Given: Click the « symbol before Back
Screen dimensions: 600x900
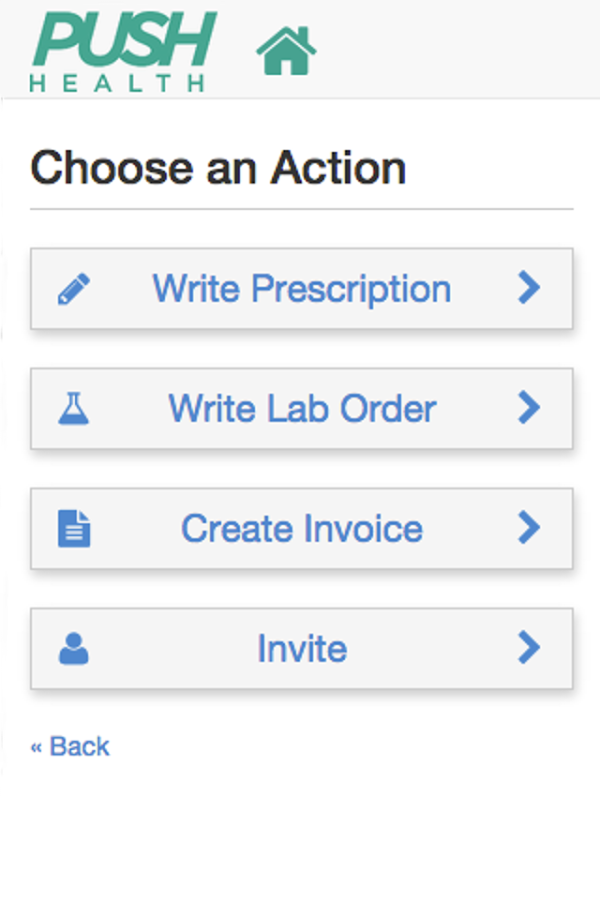Looking at the screenshot, I should [x=37, y=747].
